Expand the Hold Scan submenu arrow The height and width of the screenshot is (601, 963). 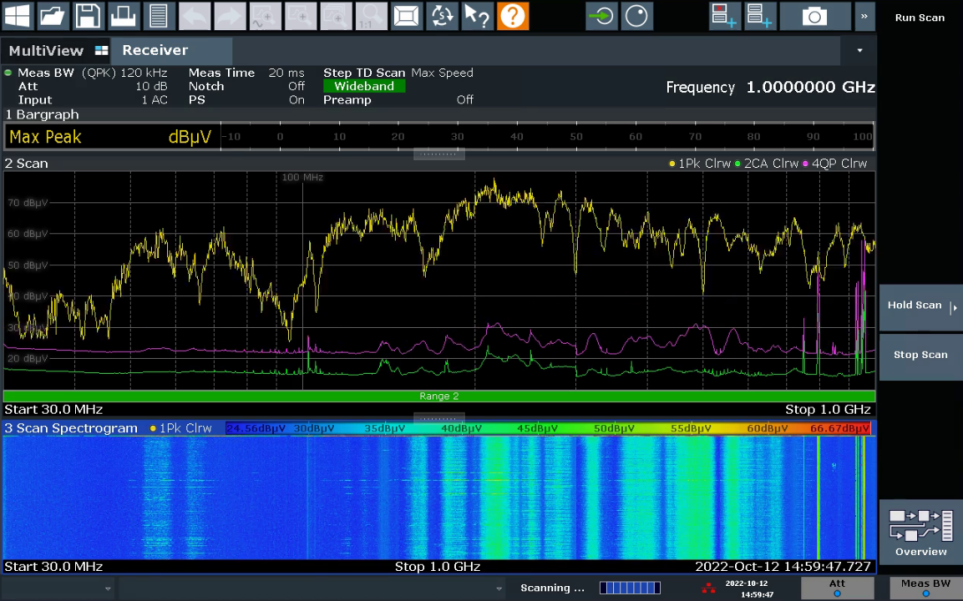pos(953,307)
